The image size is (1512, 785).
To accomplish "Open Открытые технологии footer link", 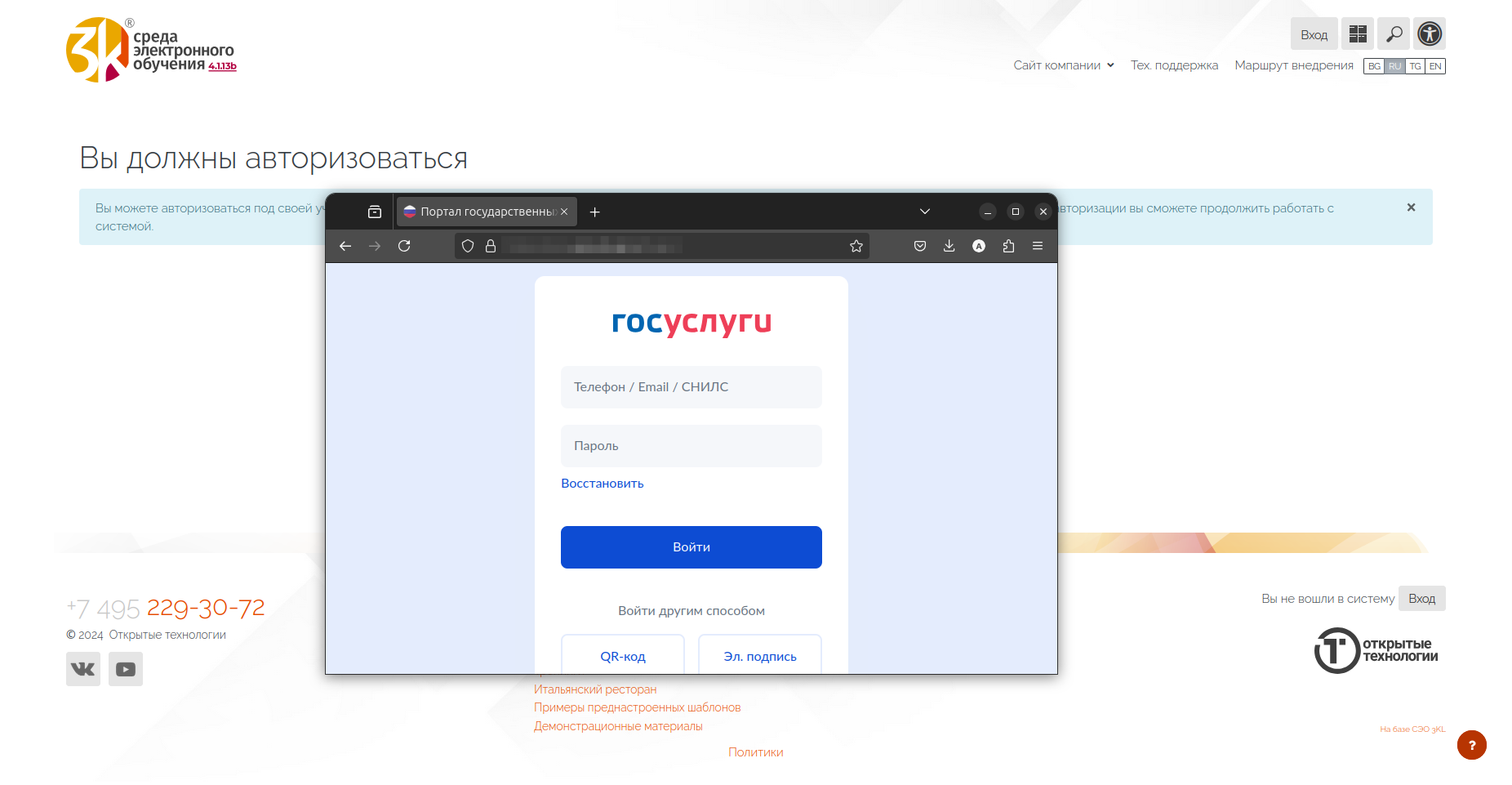I will pos(167,635).
